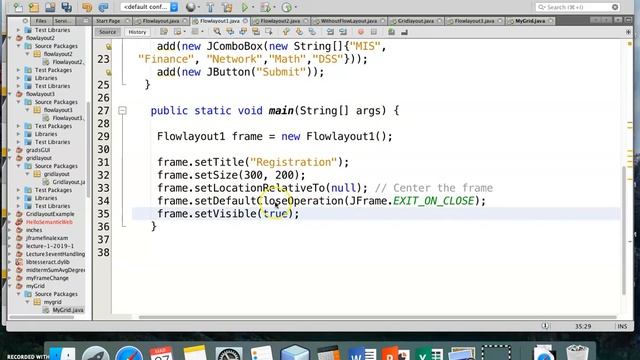Open the Start Page tab
The width and height of the screenshot is (640, 360).
coord(108,21)
